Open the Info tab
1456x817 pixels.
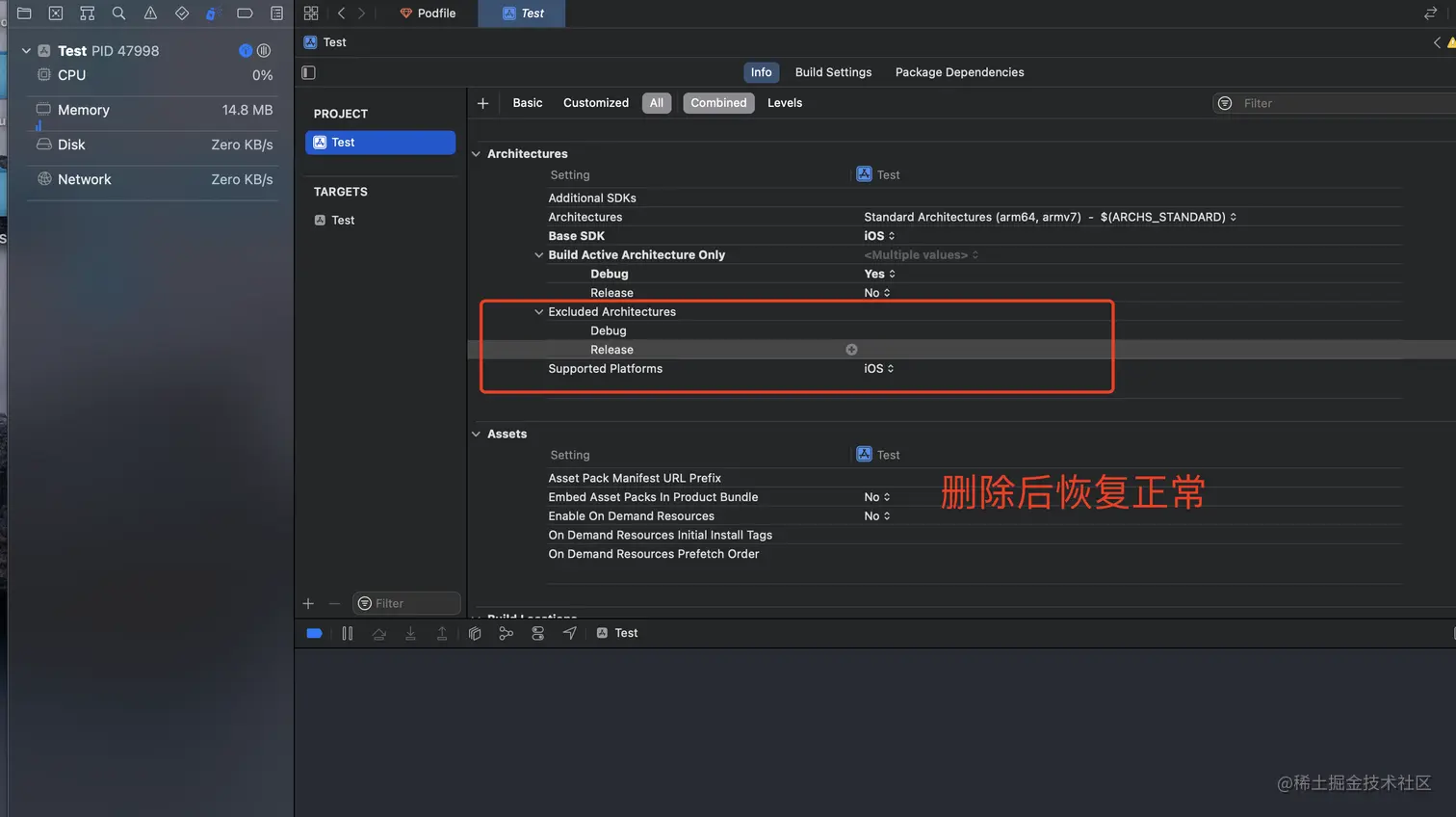coord(761,72)
